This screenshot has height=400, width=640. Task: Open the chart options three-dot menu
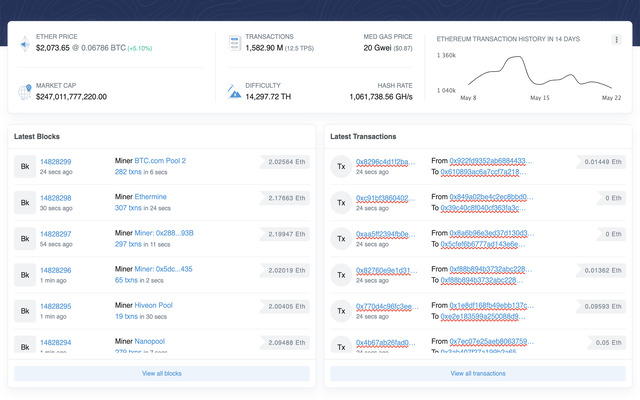click(x=616, y=40)
